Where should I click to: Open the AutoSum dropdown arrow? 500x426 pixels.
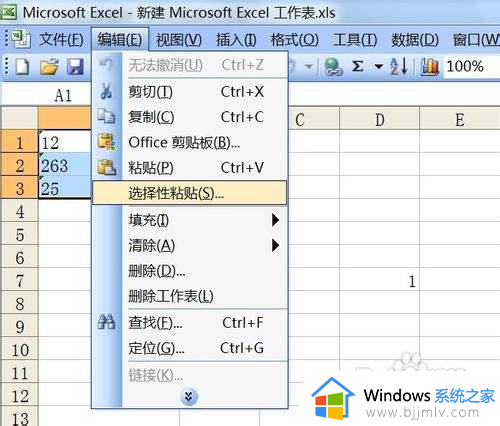[378, 66]
